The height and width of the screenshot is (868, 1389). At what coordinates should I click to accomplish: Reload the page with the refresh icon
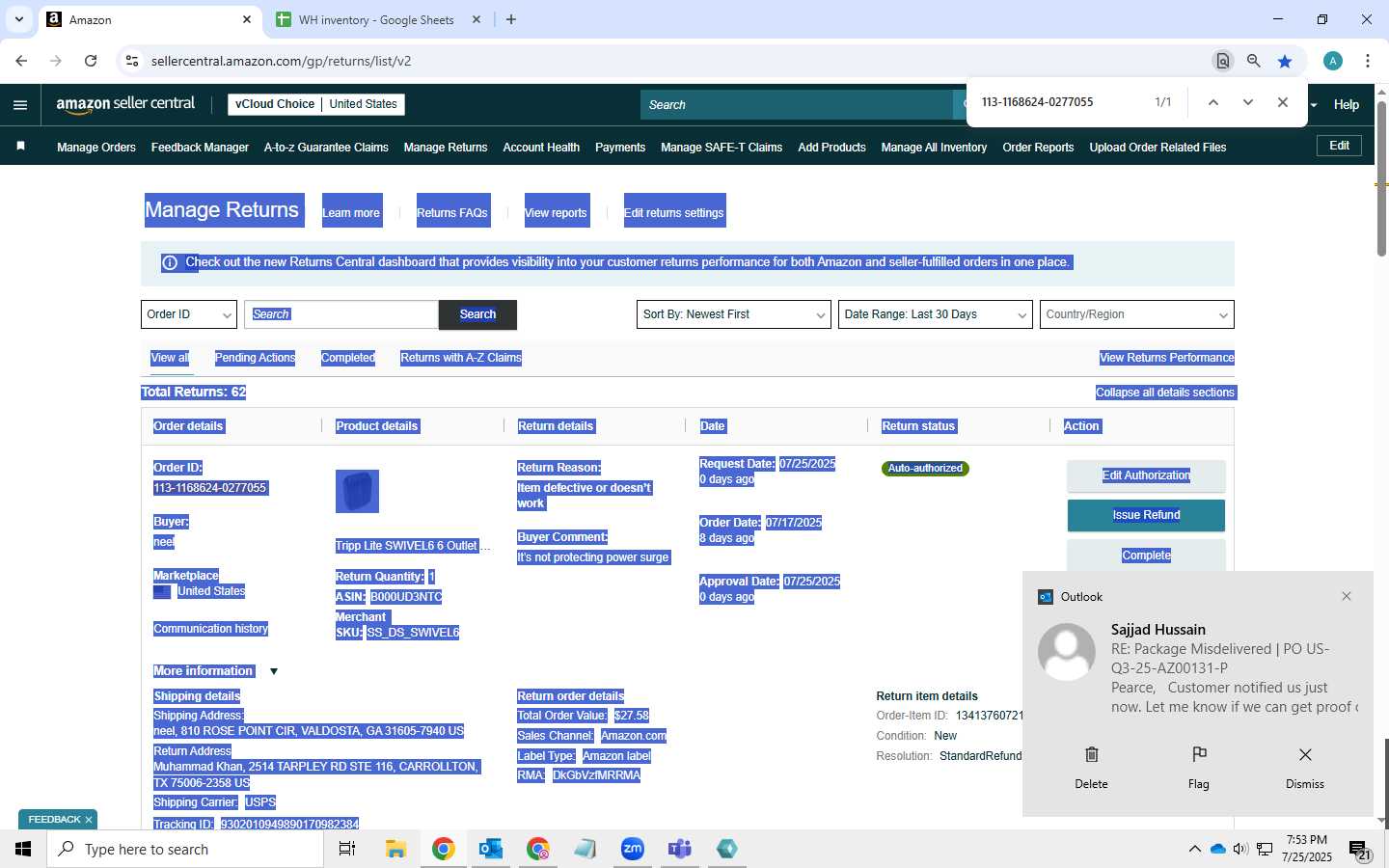click(x=91, y=61)
